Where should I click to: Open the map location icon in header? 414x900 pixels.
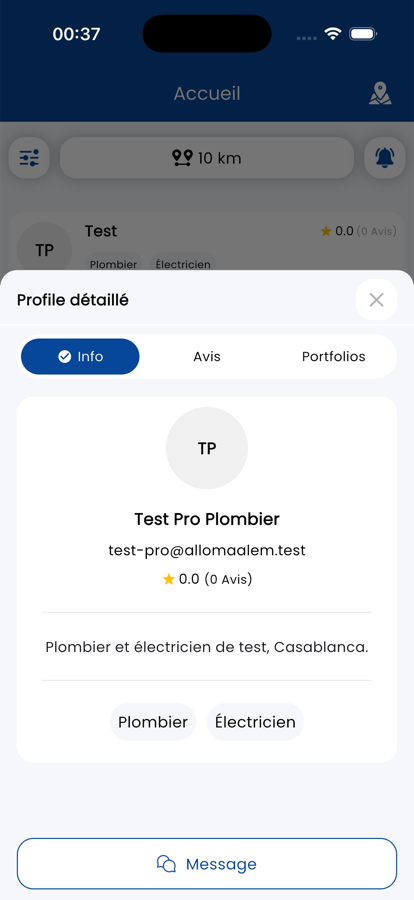pos(380,94)
